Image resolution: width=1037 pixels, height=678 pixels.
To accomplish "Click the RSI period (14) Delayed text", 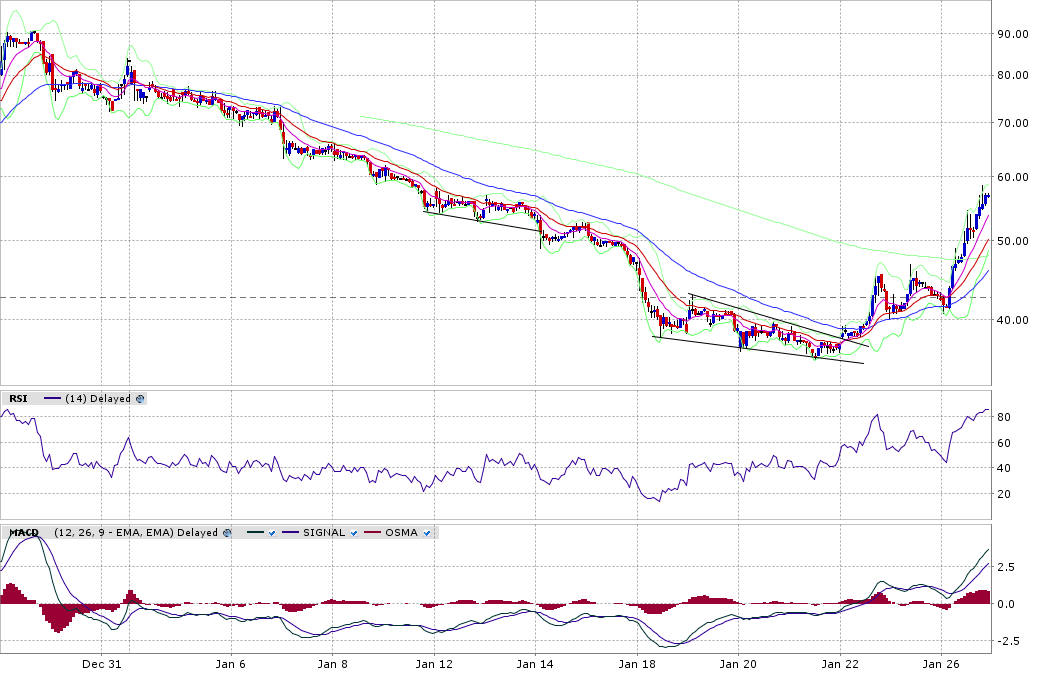I will [x=98, y=399].
